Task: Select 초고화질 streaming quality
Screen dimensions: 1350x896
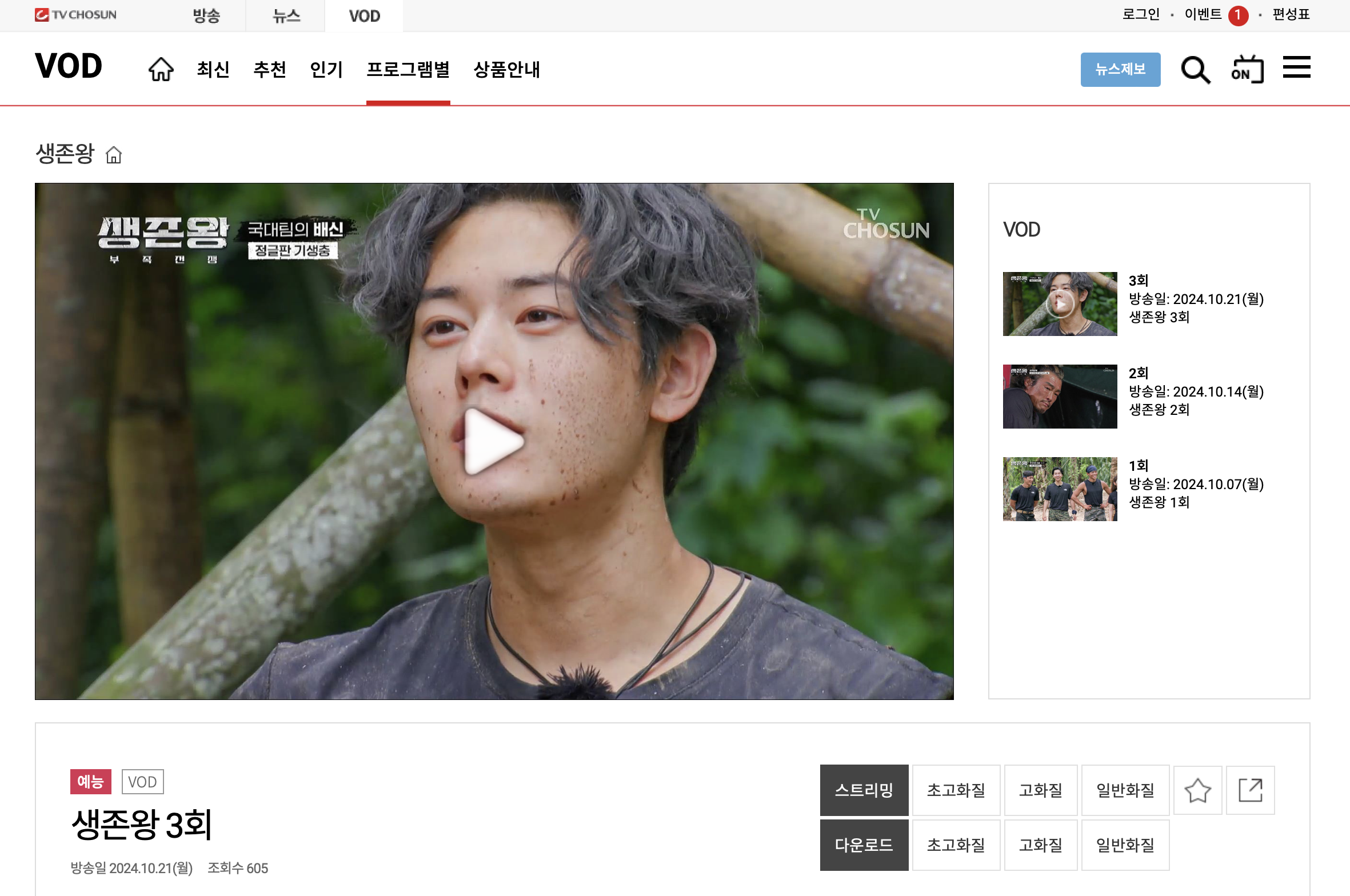Action: click(956, 790)
